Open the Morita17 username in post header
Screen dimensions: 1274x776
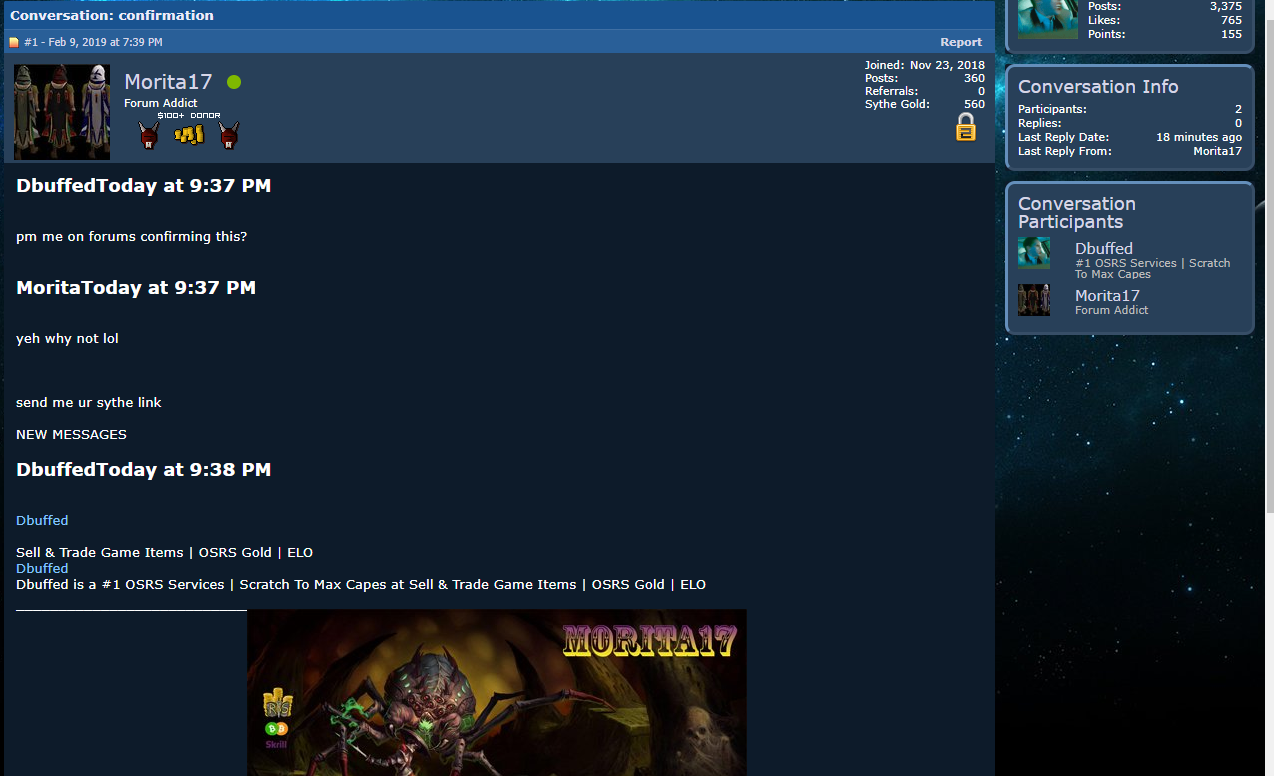click(x=168, y=82)
